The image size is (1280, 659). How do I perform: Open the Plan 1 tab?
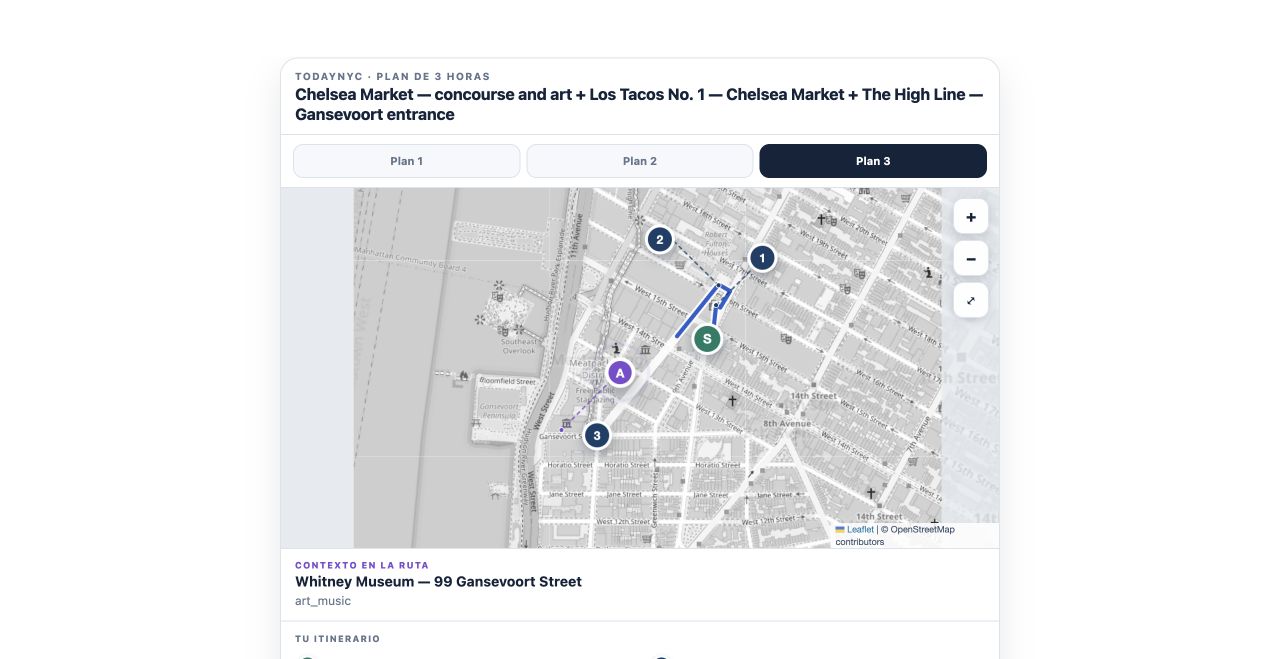tap(406, 161)
